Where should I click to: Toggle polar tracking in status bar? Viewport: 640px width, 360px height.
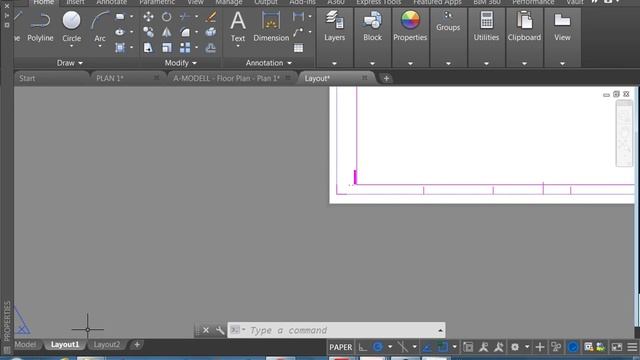378,347
